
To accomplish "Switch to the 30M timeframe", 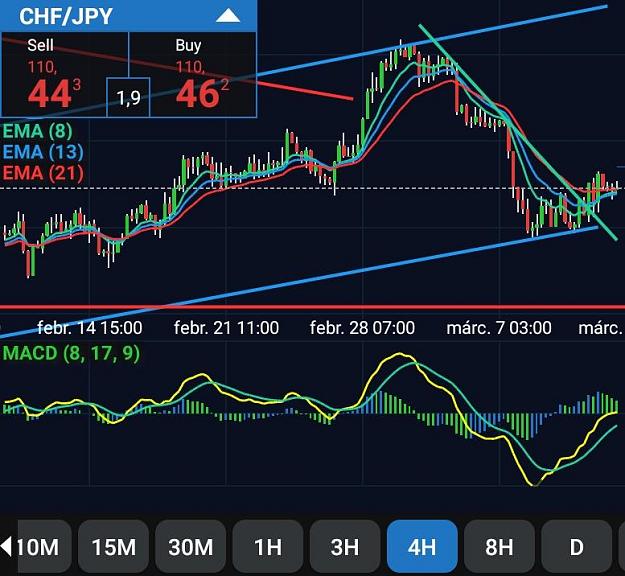I will [191, 547].
